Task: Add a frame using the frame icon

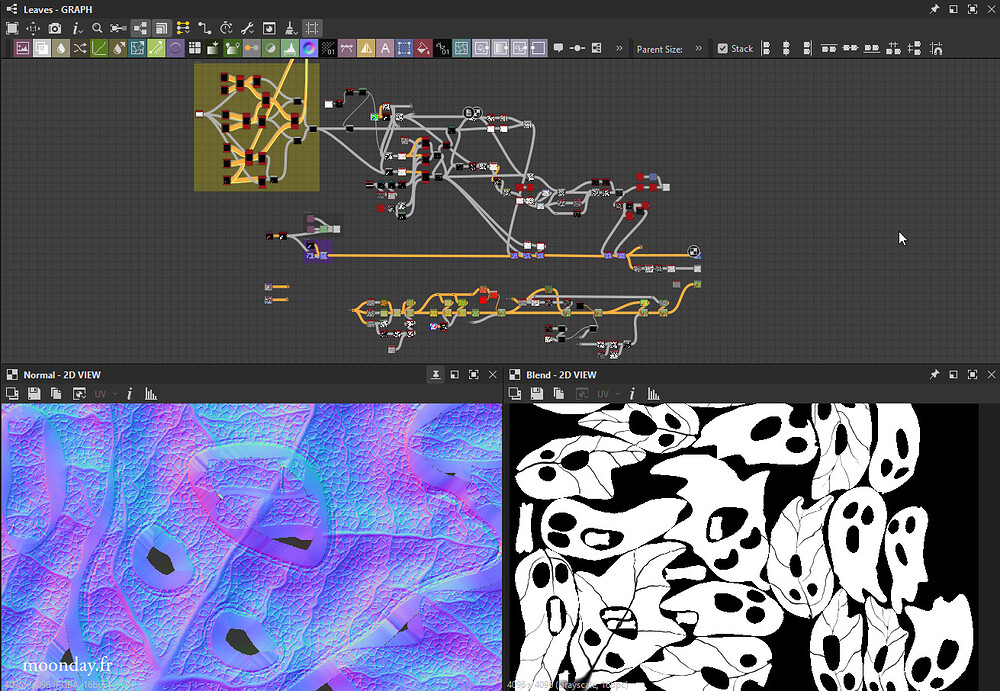Action: pos(596,48)
